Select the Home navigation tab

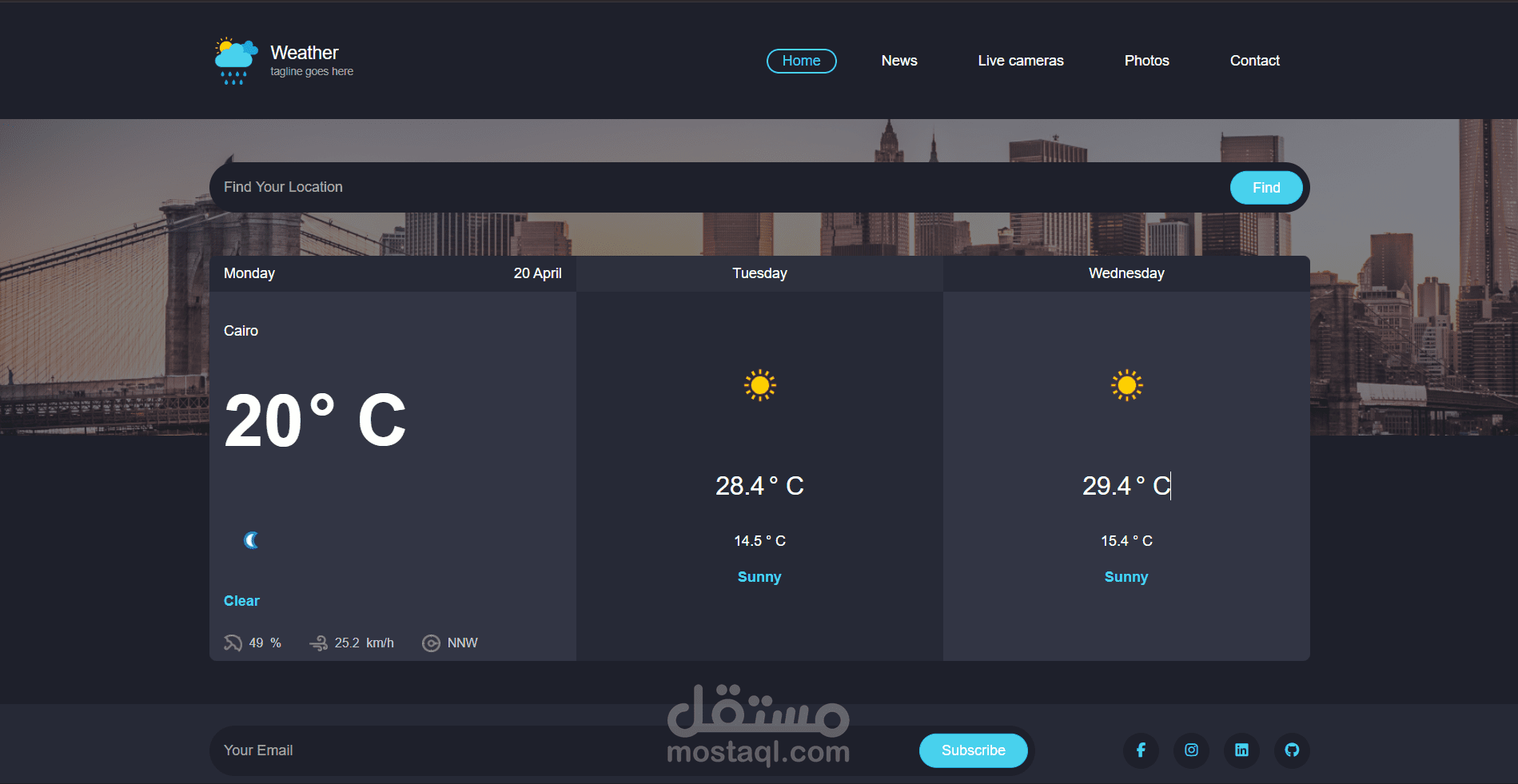pos(801,61)
